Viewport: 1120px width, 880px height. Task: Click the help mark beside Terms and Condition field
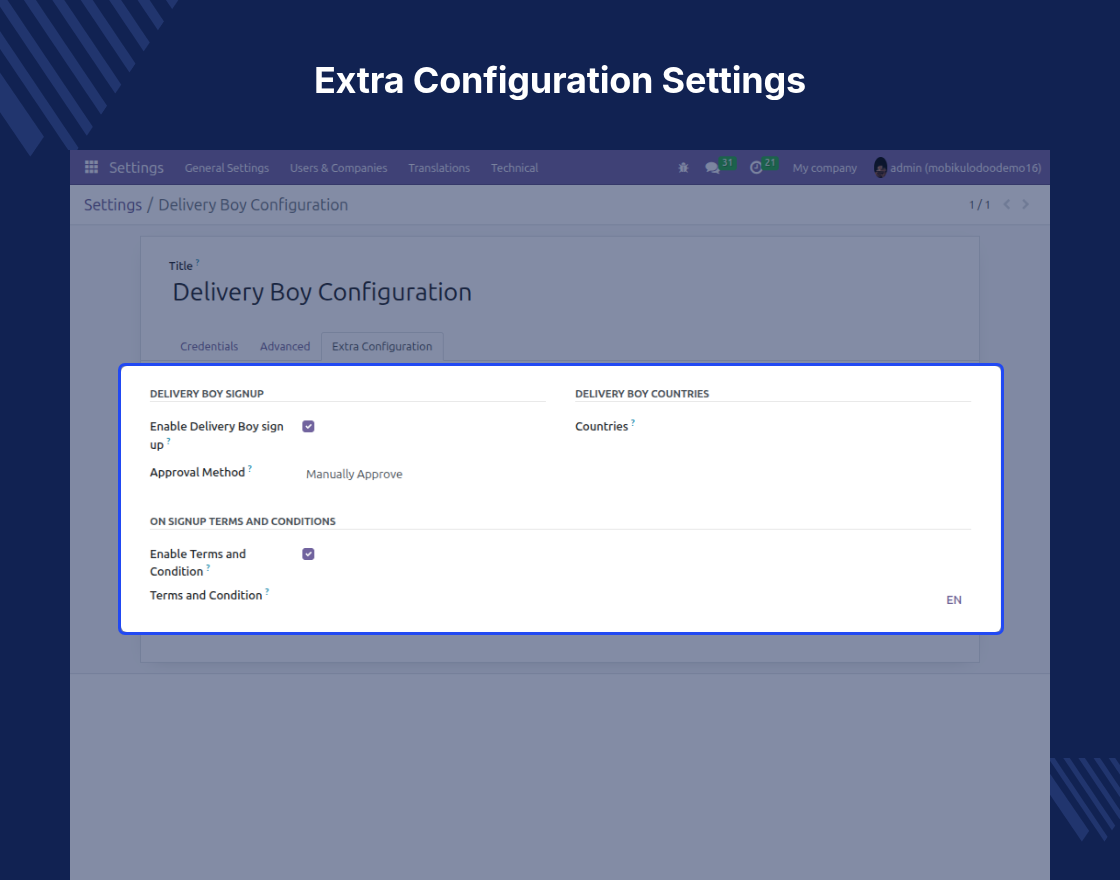point(267,591)
